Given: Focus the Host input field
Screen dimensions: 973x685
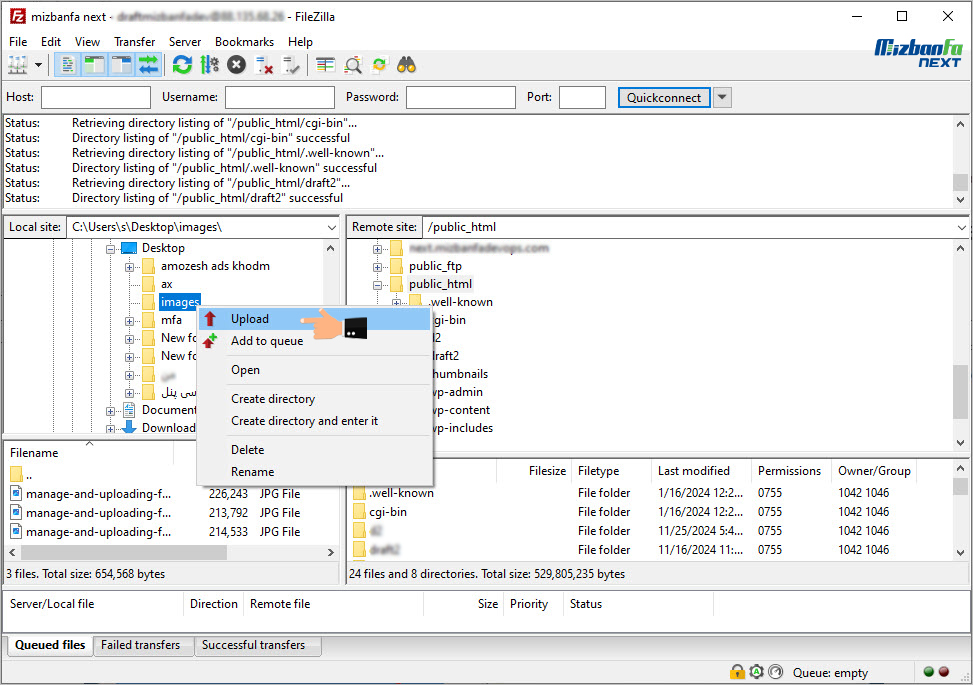Looking at the screenshot, I should (96, 97).
